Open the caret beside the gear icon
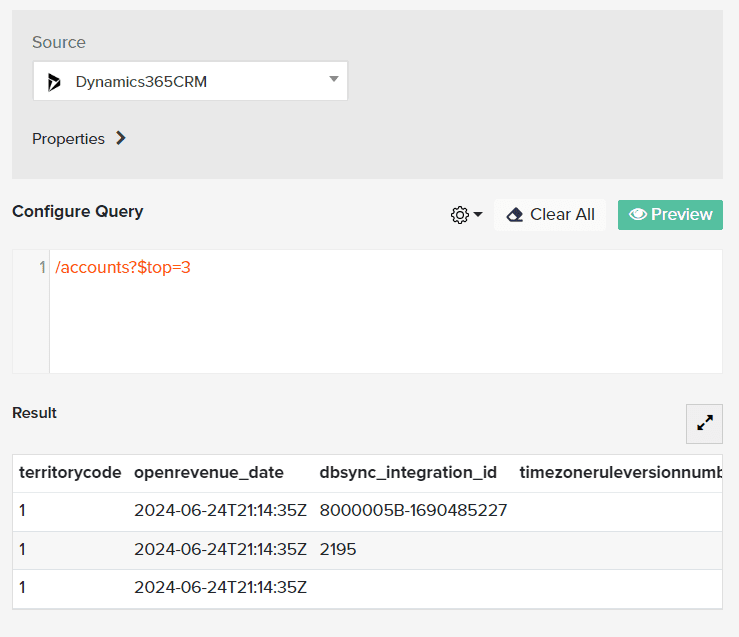 pyautogui.click(x=478, y=215)
